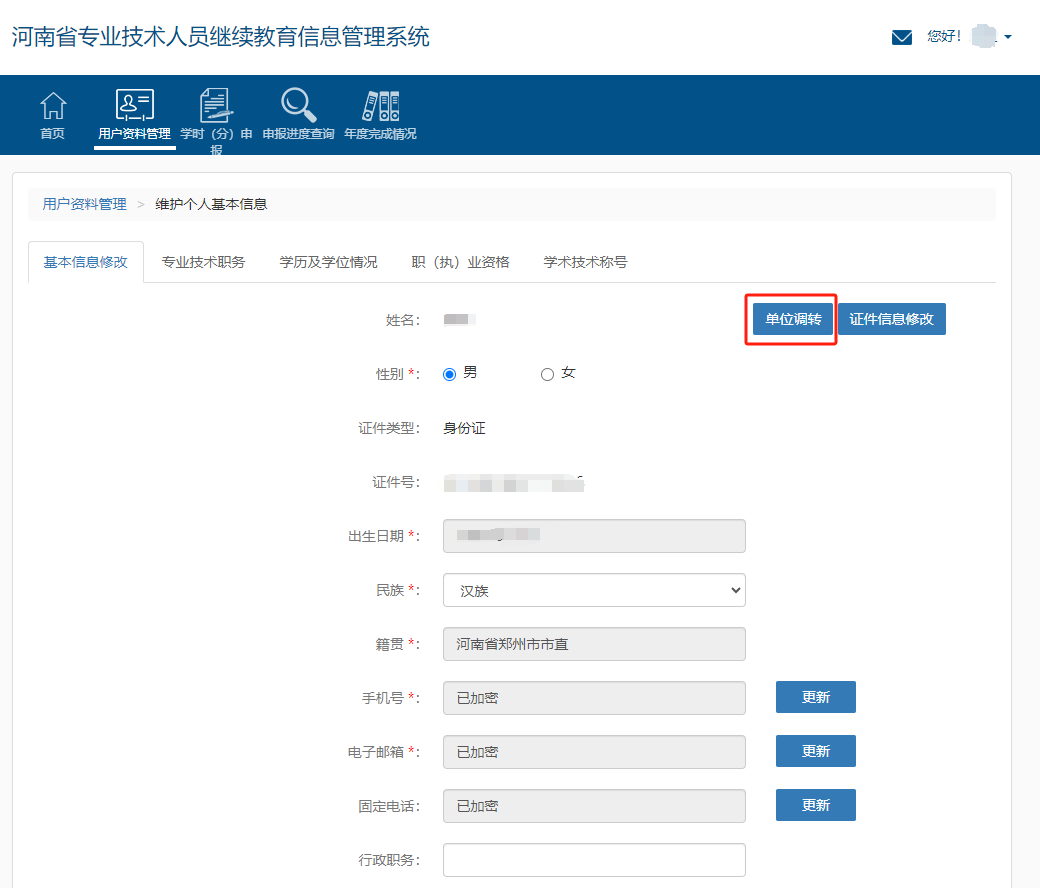The height and width of the screenshot is (888, 1040).
Task: Open the 职（执）业资格 tab
Action: coord(460,262)
